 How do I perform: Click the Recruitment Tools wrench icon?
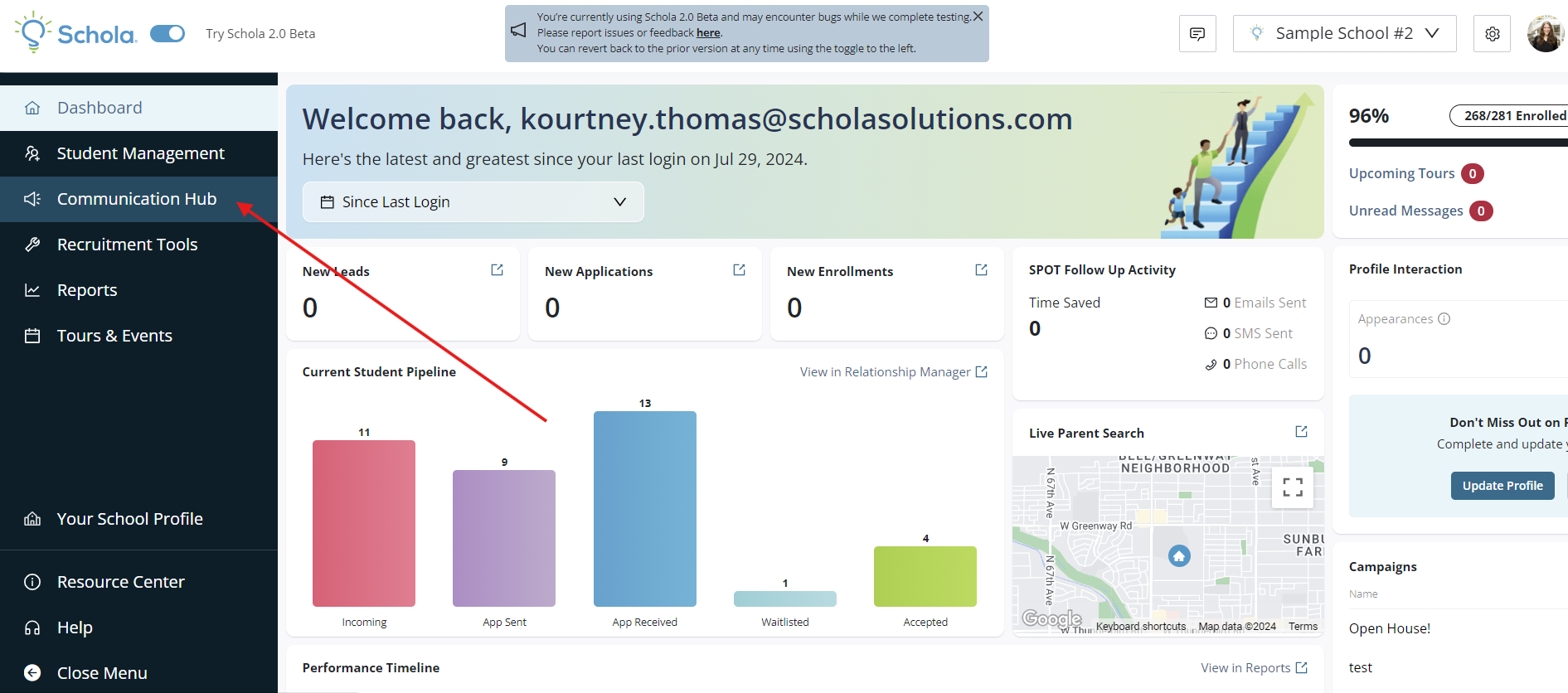coord(32,245)
